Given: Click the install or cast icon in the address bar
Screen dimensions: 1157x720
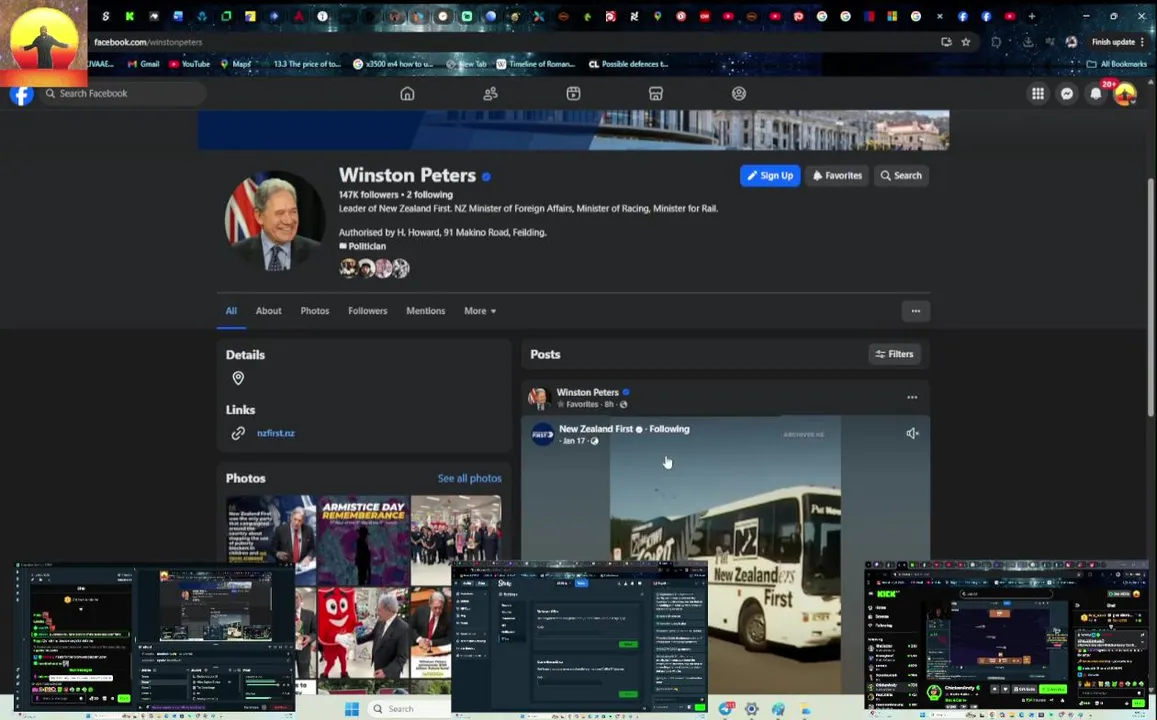Looking at the screenshot, I should click(946, 42).
